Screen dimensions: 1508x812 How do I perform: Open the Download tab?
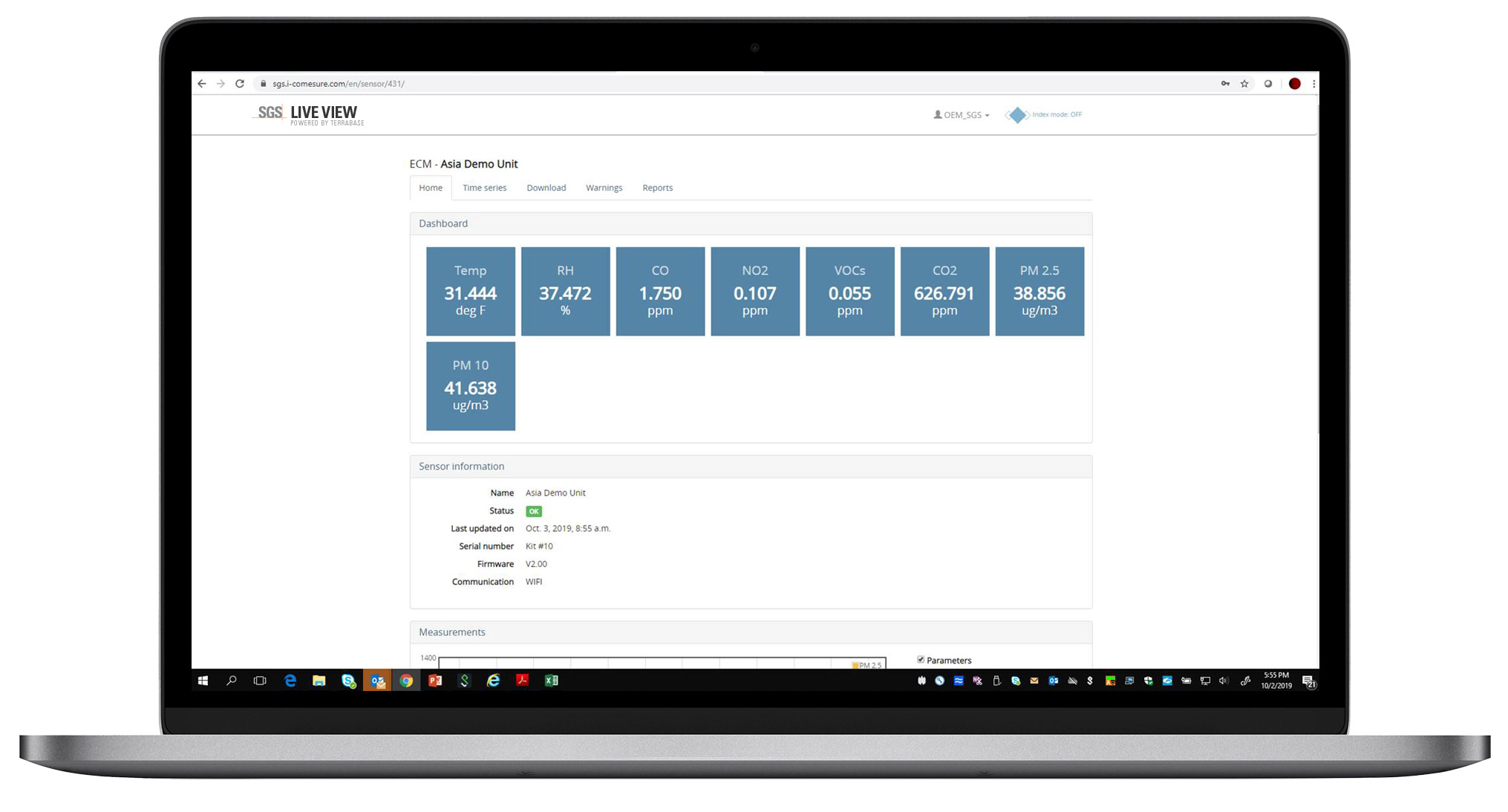click(546, 188)
